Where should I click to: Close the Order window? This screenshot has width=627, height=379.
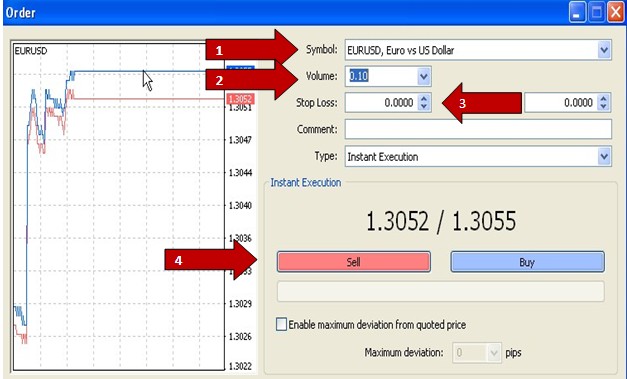point(616,13)
